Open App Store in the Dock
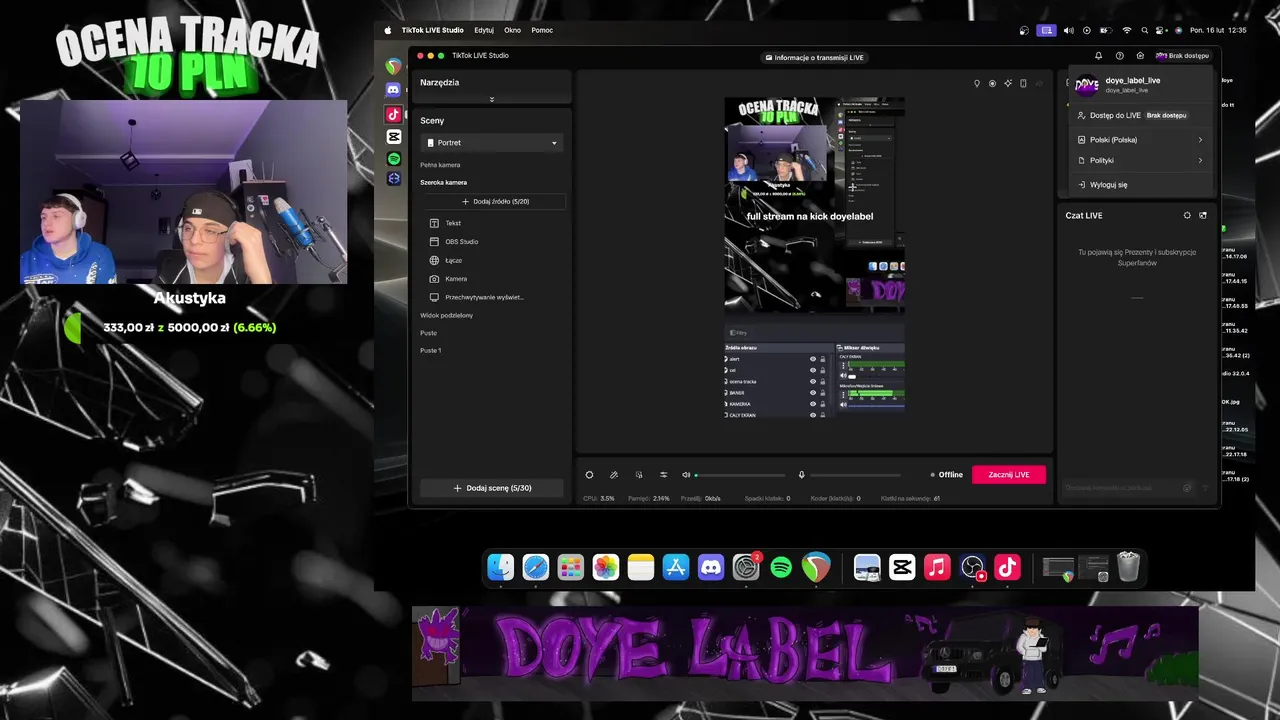The height and width of the screenshot is (720, 1280). (676, 568)
